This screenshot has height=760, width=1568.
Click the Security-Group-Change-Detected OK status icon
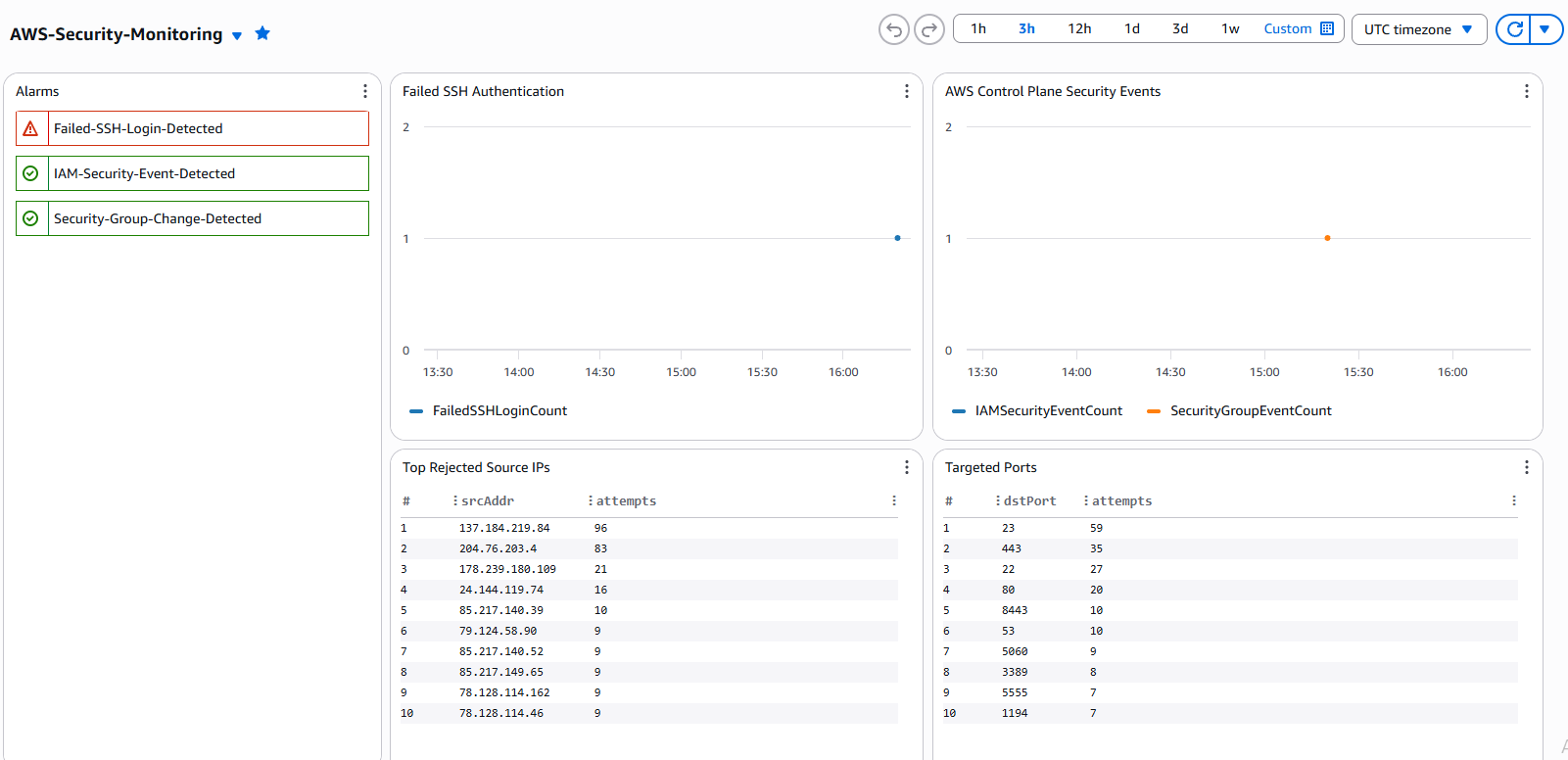31,218
